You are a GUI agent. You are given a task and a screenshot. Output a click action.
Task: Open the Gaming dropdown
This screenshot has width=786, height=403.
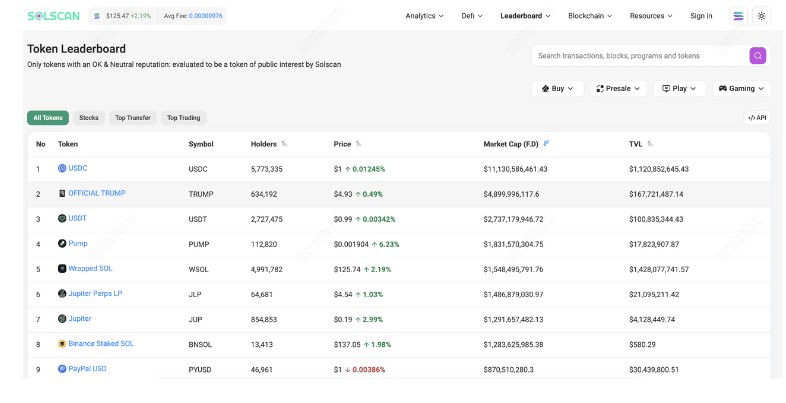(x=741, y=88)
